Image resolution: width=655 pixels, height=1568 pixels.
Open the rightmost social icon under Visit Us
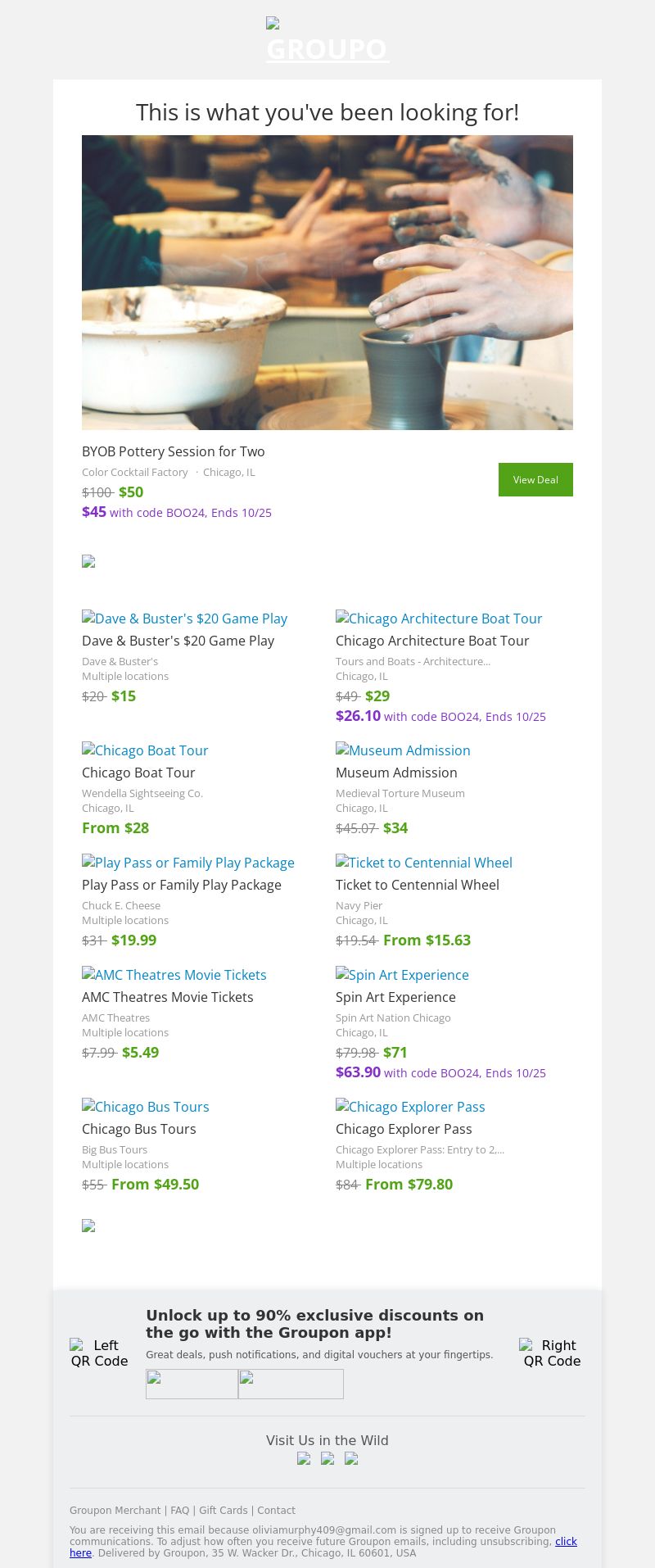coord(351,1458)
